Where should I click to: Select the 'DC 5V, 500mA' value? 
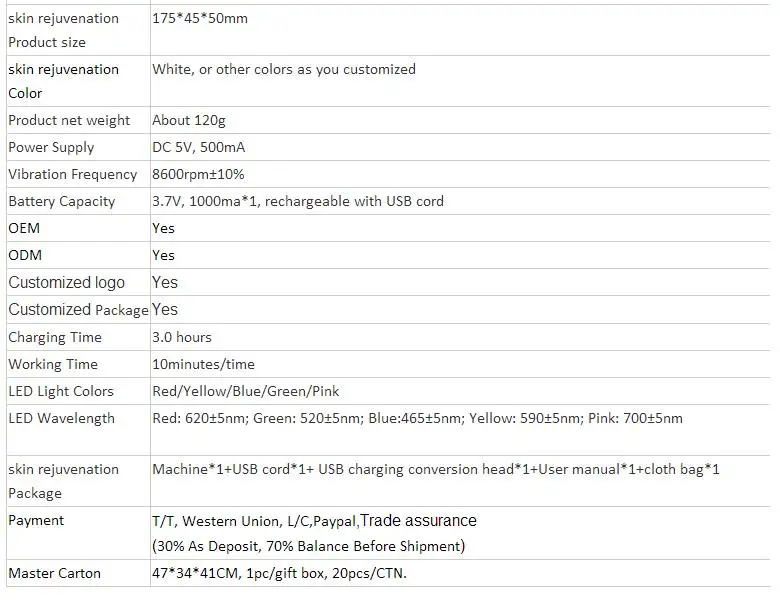198,147
